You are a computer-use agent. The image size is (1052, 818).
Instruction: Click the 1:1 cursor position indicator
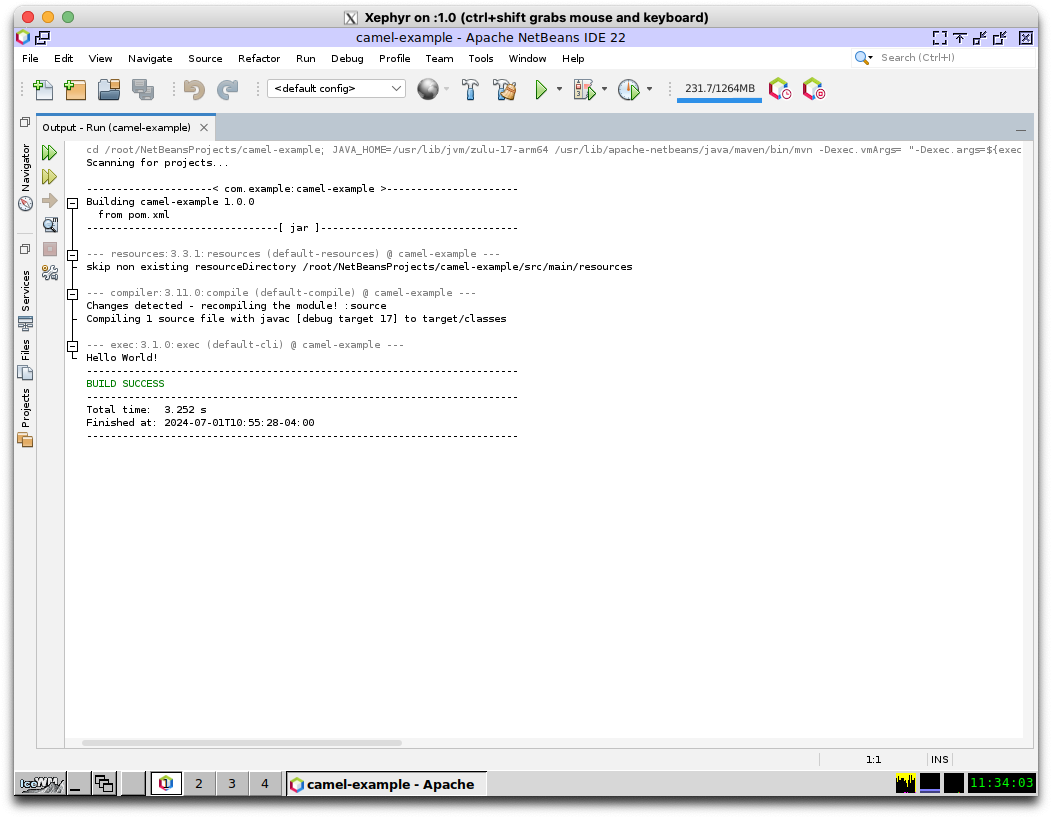click(874, 760)
